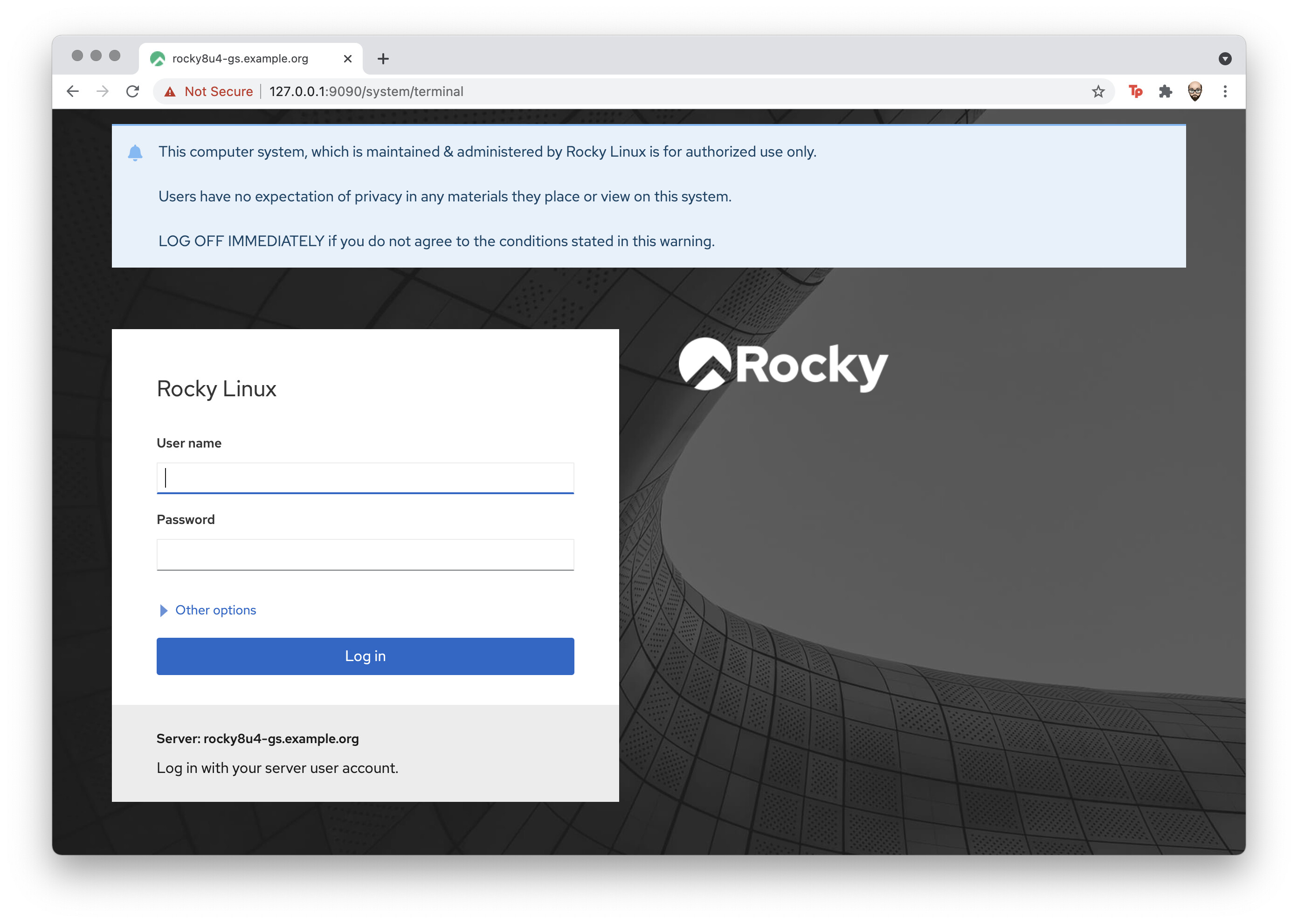Open a new browser tab

383,59
